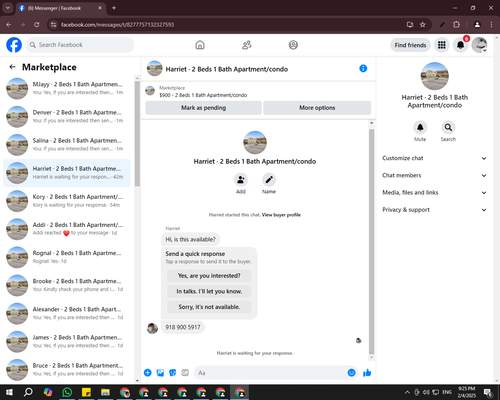
Task: Click the listing thumbnail in Marketplace banner
Action: 150,91
